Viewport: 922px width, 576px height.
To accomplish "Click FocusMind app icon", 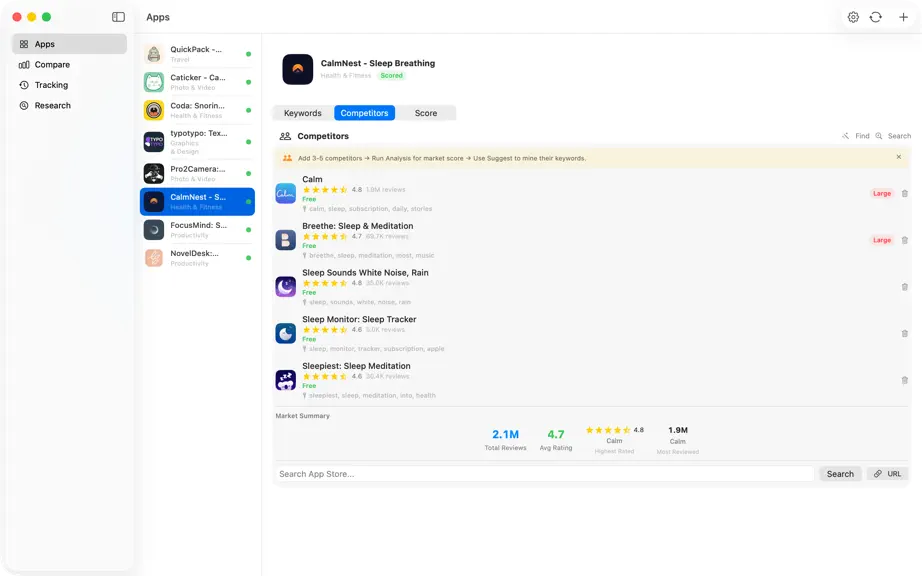I will (x=154, y=230).
